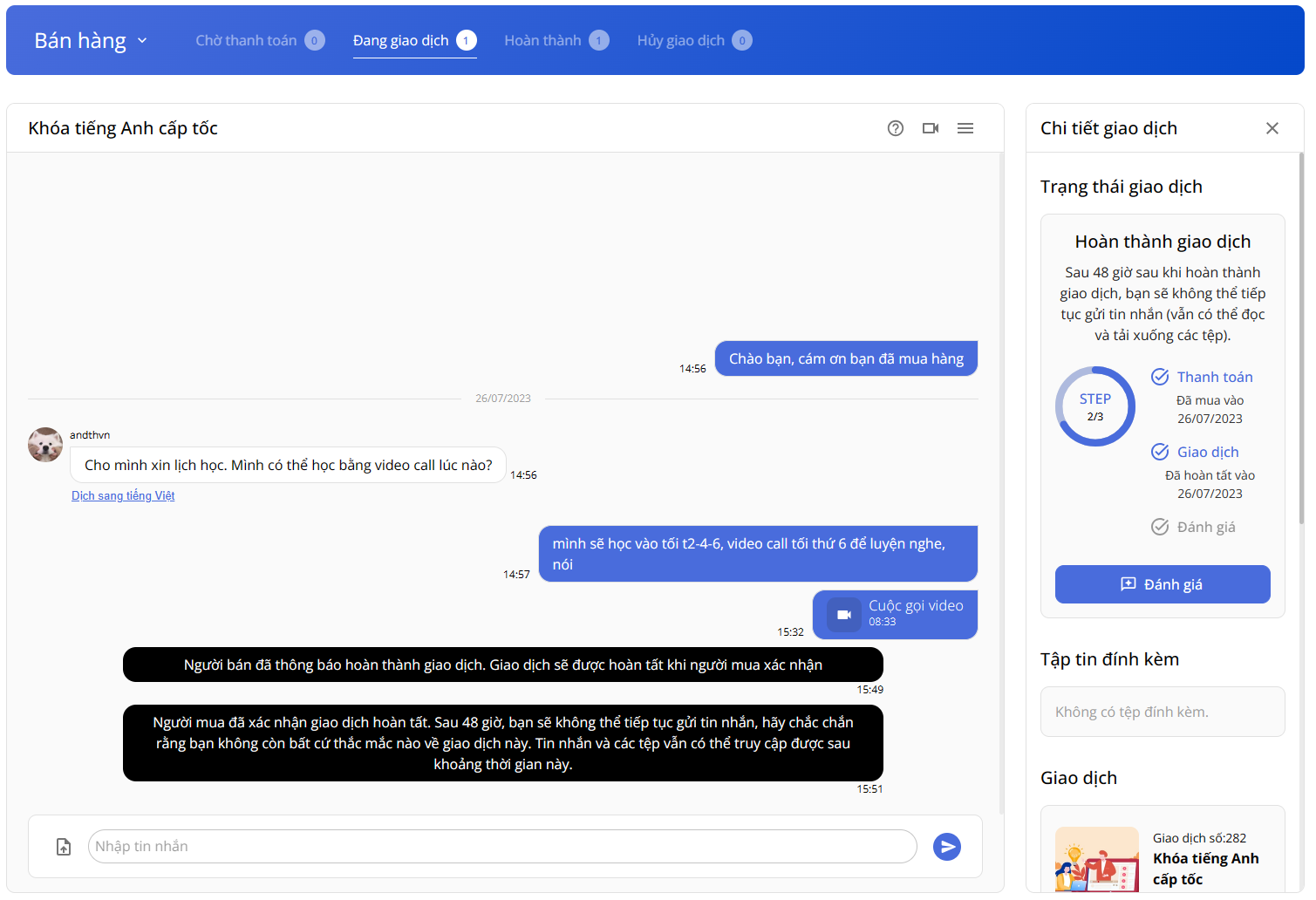The image size is (1316, 900).
Task: Start a video call with camera icon
Action: click(931, 128)
